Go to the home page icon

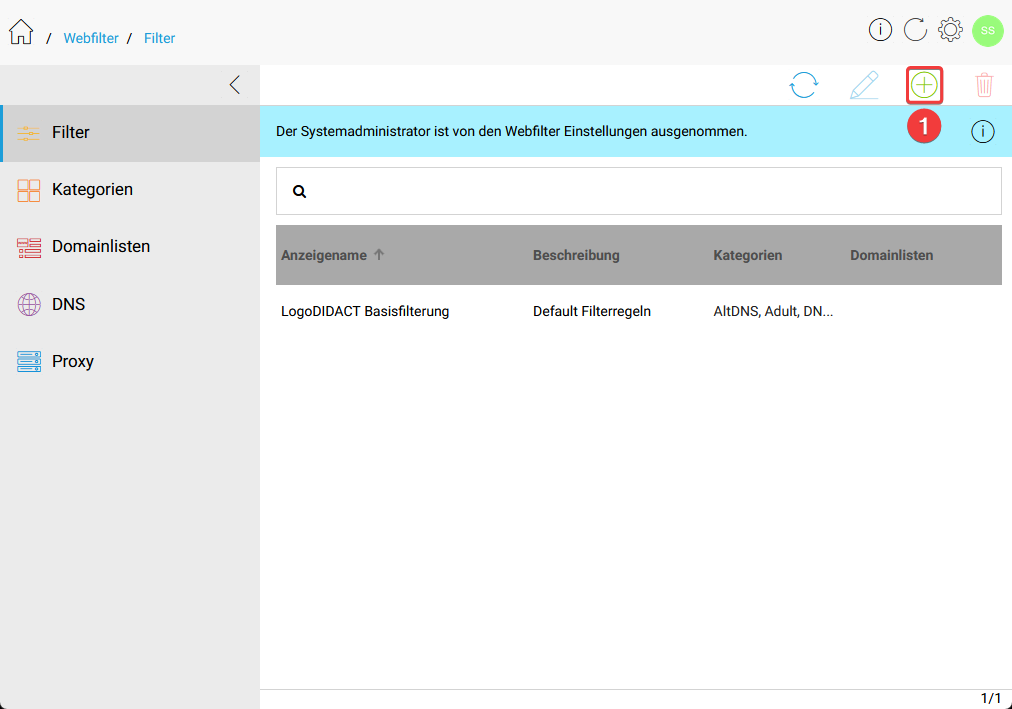tap(21, 32)
